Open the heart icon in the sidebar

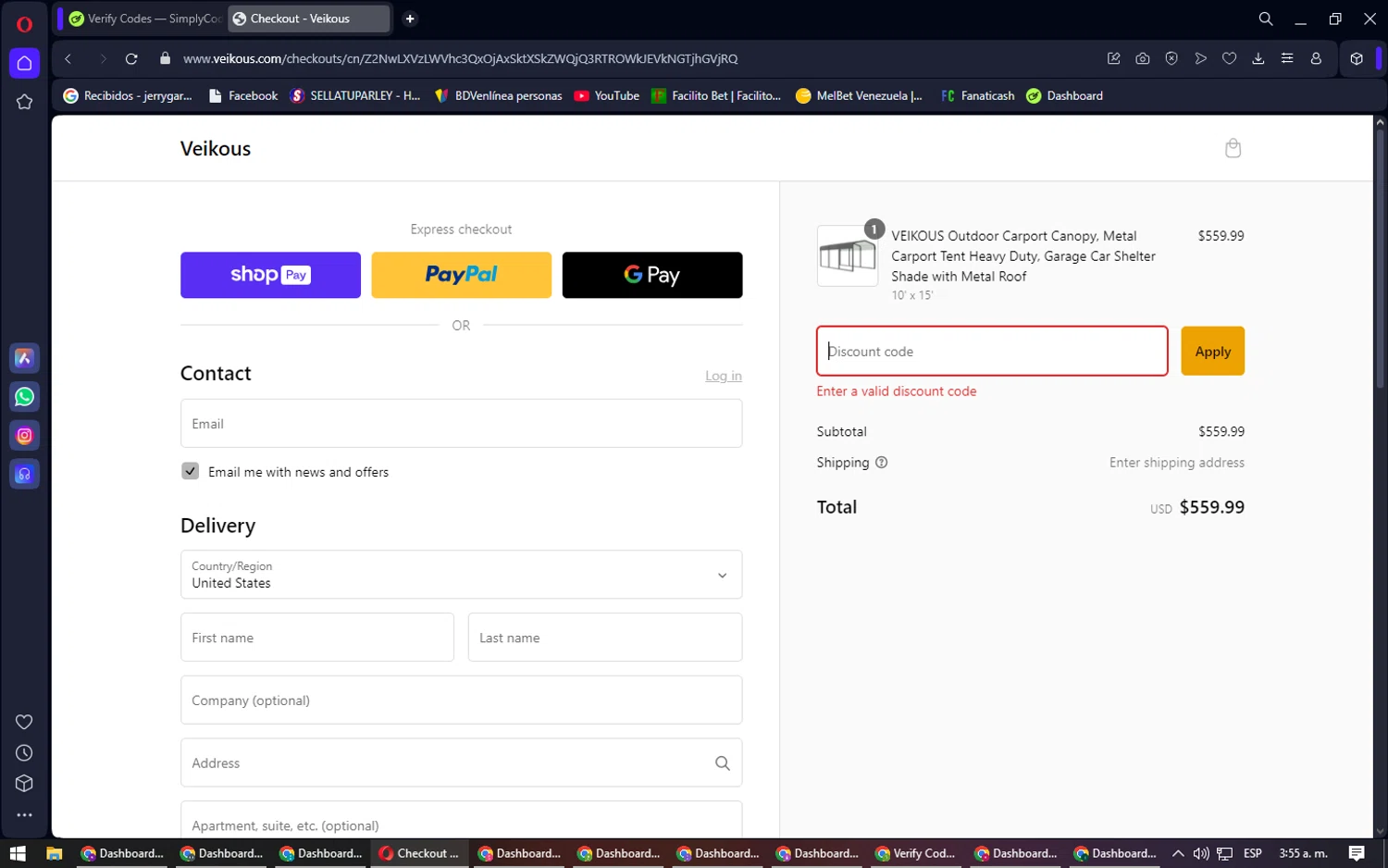[x=24, y=722]
